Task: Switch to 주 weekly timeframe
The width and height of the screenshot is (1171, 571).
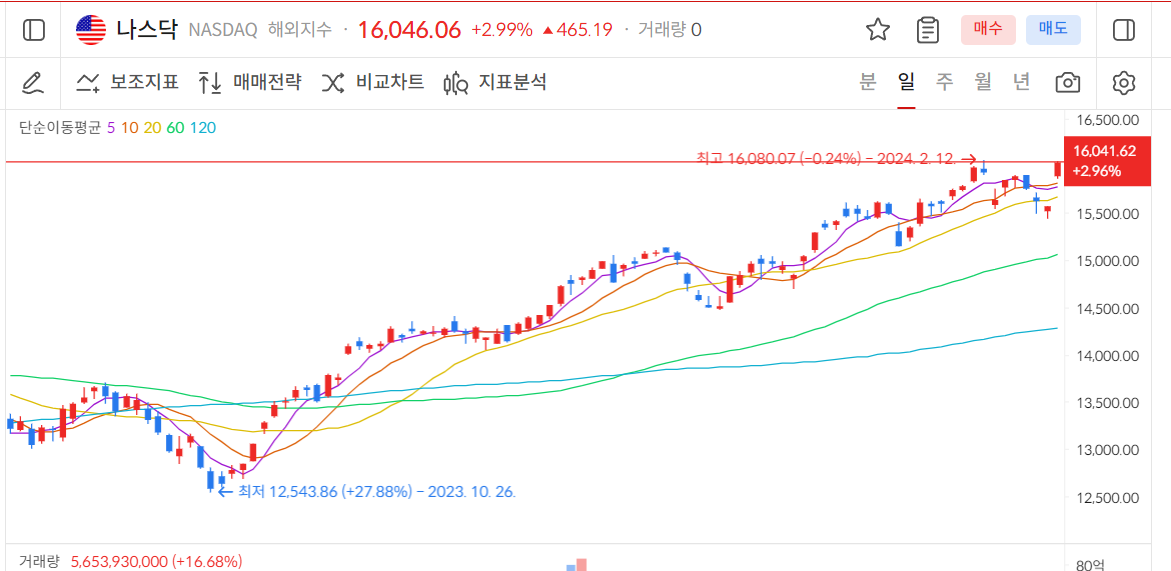Action: (x=945, y=82)
